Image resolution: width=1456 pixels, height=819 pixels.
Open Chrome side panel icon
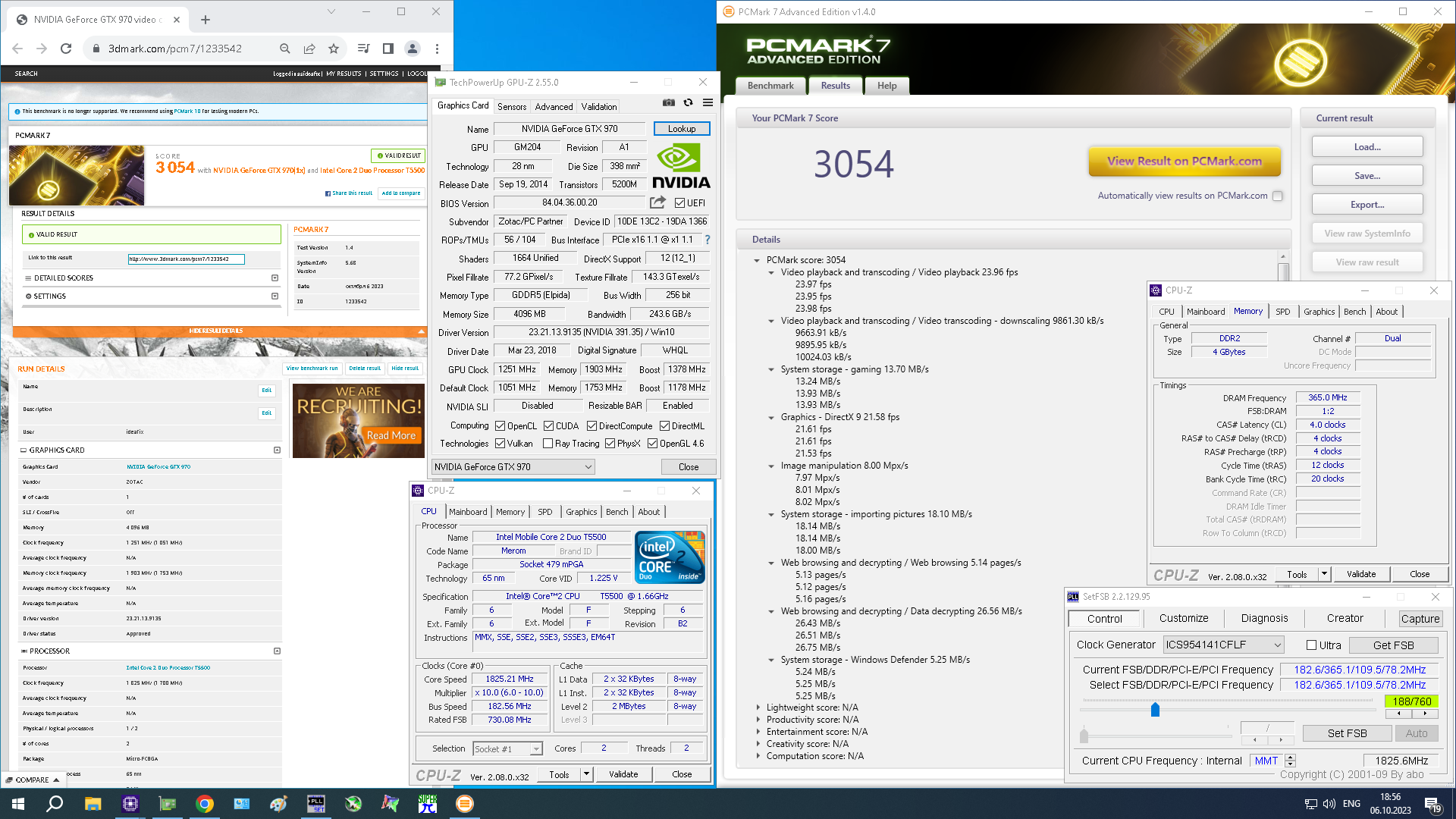(388, 49)
